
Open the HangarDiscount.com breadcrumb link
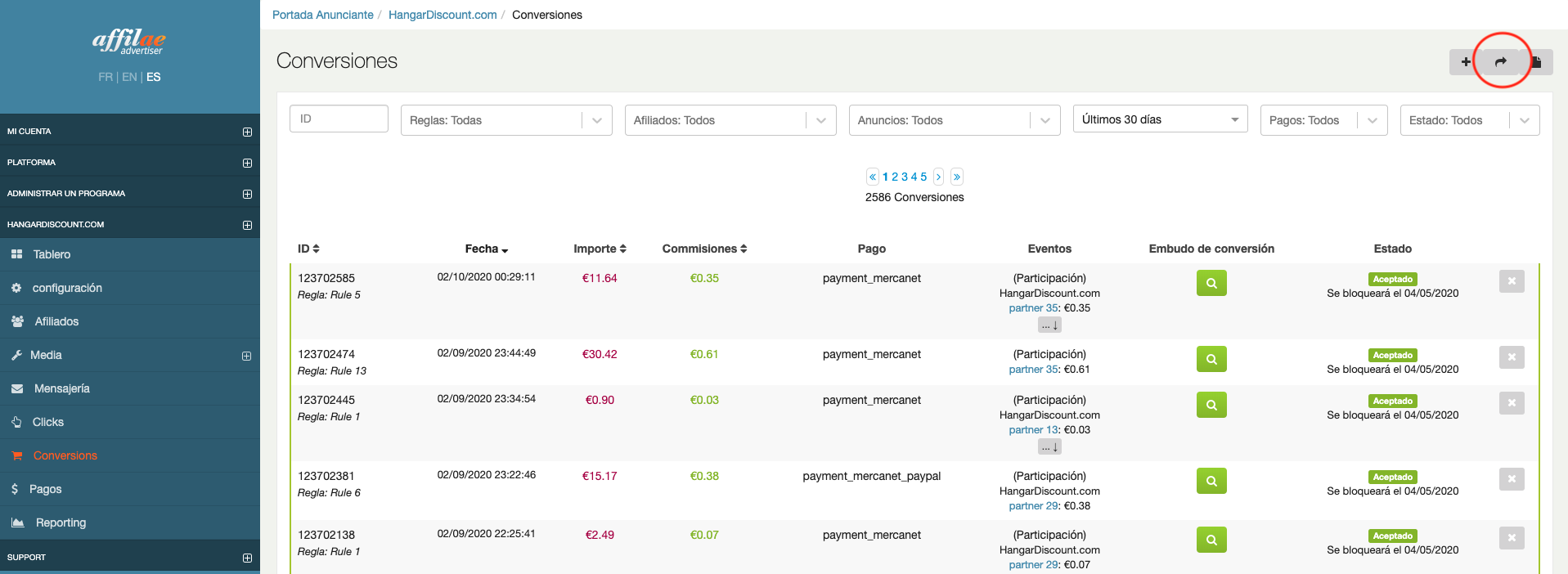pos(443,15)
